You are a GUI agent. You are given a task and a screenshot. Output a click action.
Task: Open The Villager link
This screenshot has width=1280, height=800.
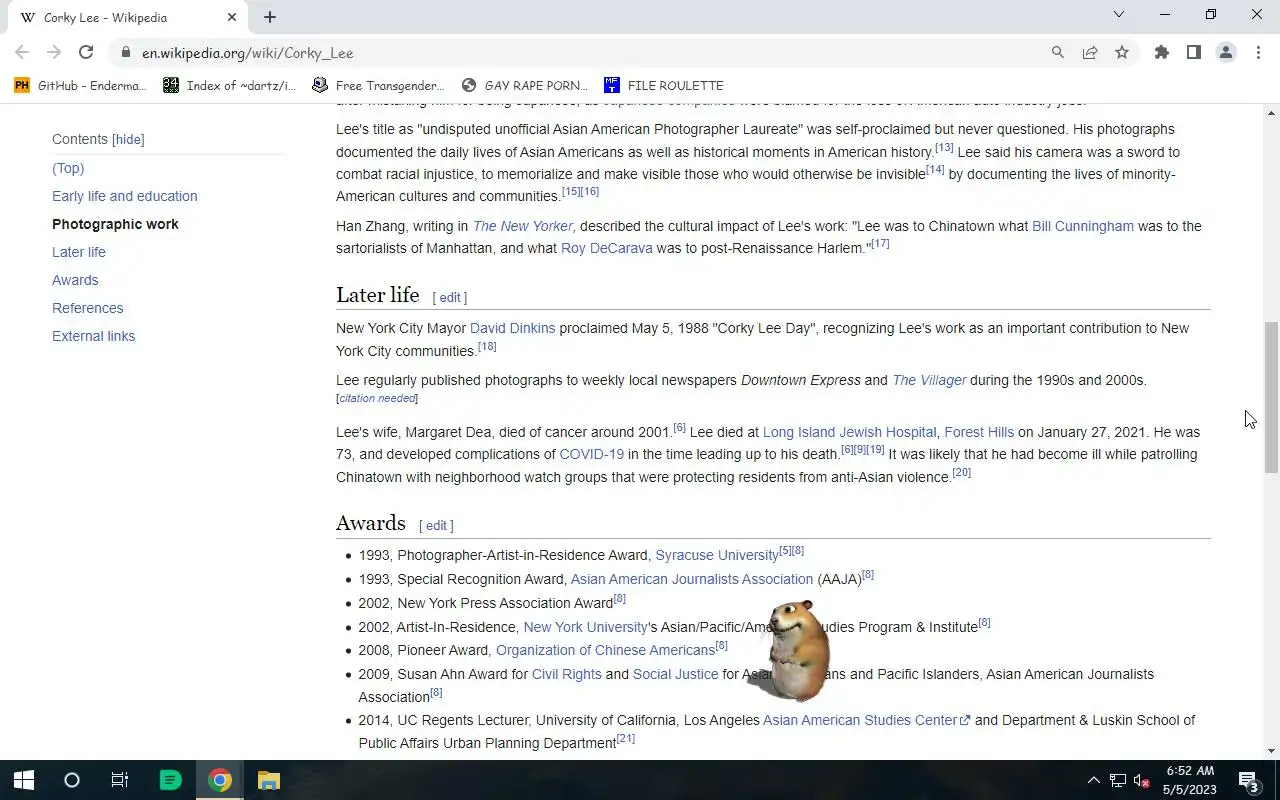tap(929, 380)
